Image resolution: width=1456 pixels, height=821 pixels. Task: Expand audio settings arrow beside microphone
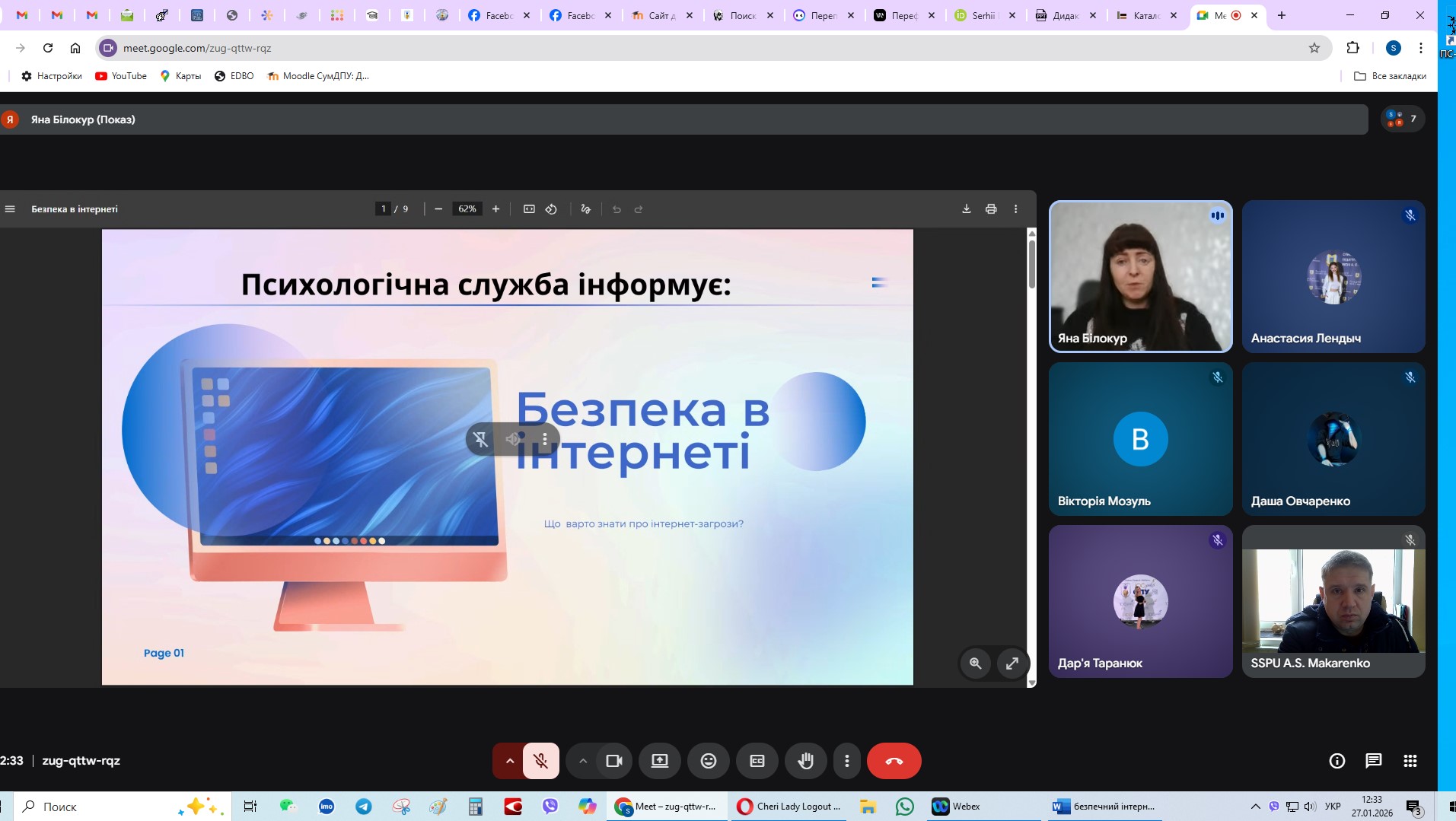click(509, 761)
